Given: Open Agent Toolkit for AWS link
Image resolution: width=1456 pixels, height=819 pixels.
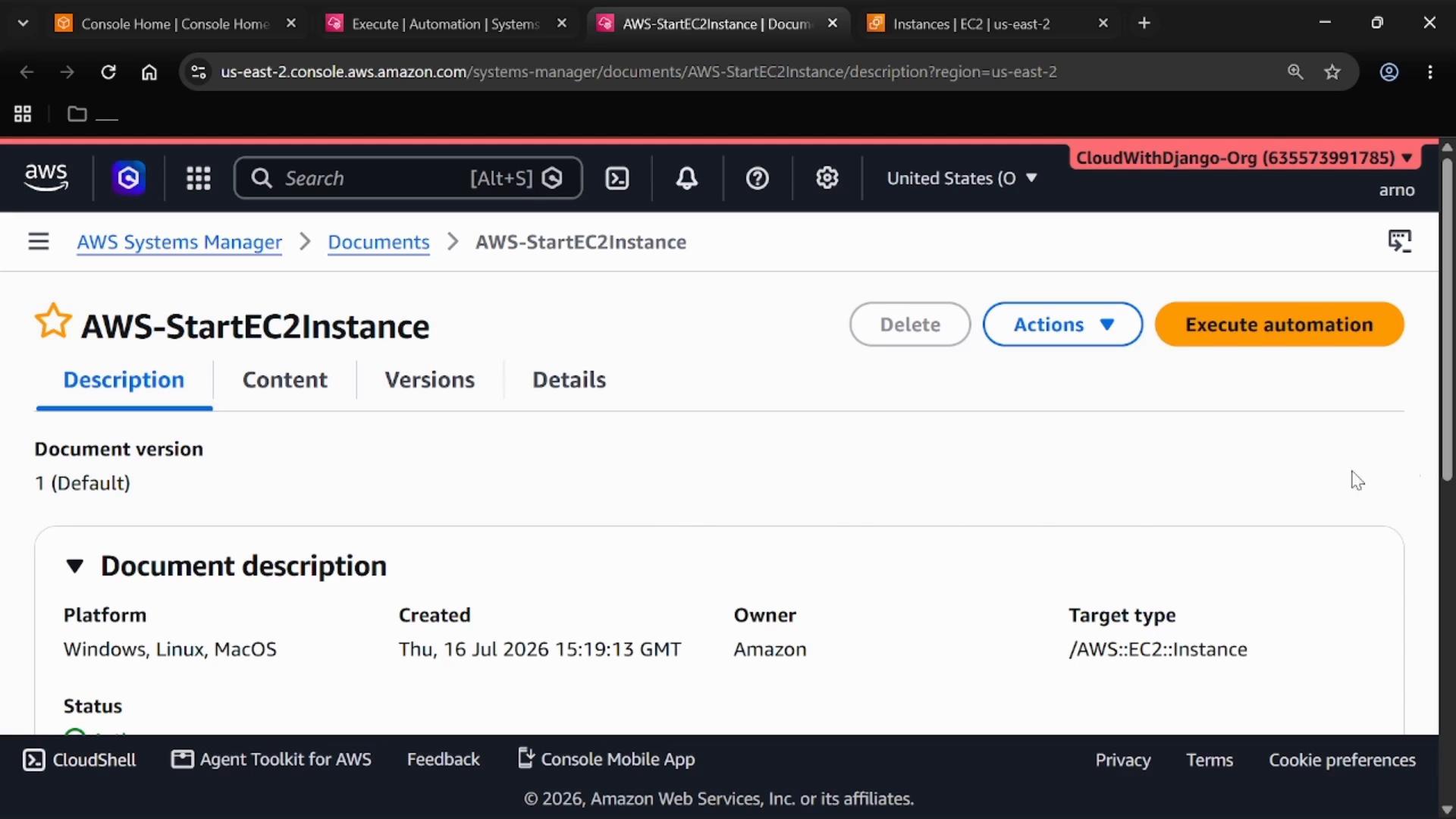Looking at the screenshot, I should point(271,760).
